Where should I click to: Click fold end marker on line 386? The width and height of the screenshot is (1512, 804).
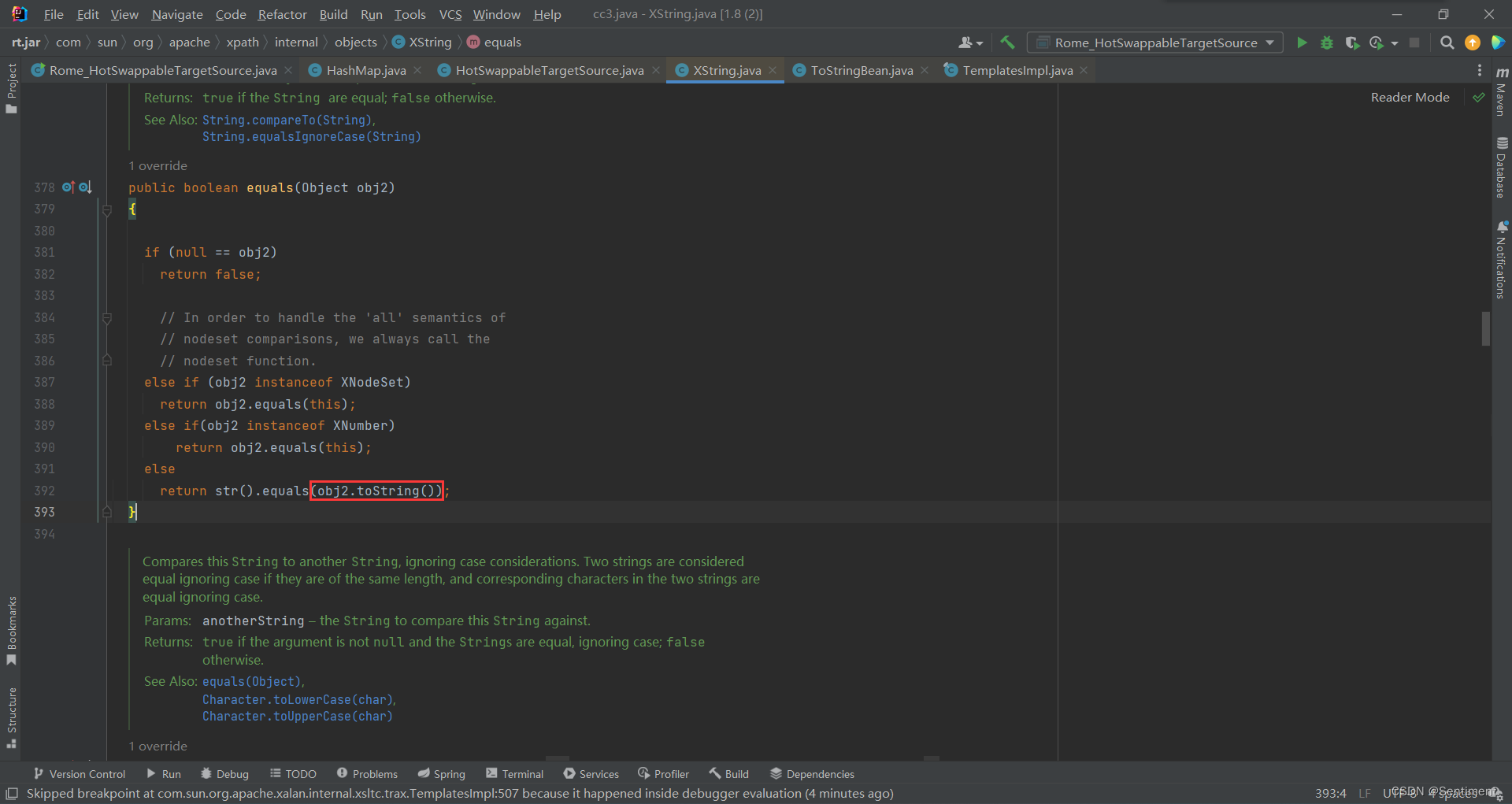[107, 361]
